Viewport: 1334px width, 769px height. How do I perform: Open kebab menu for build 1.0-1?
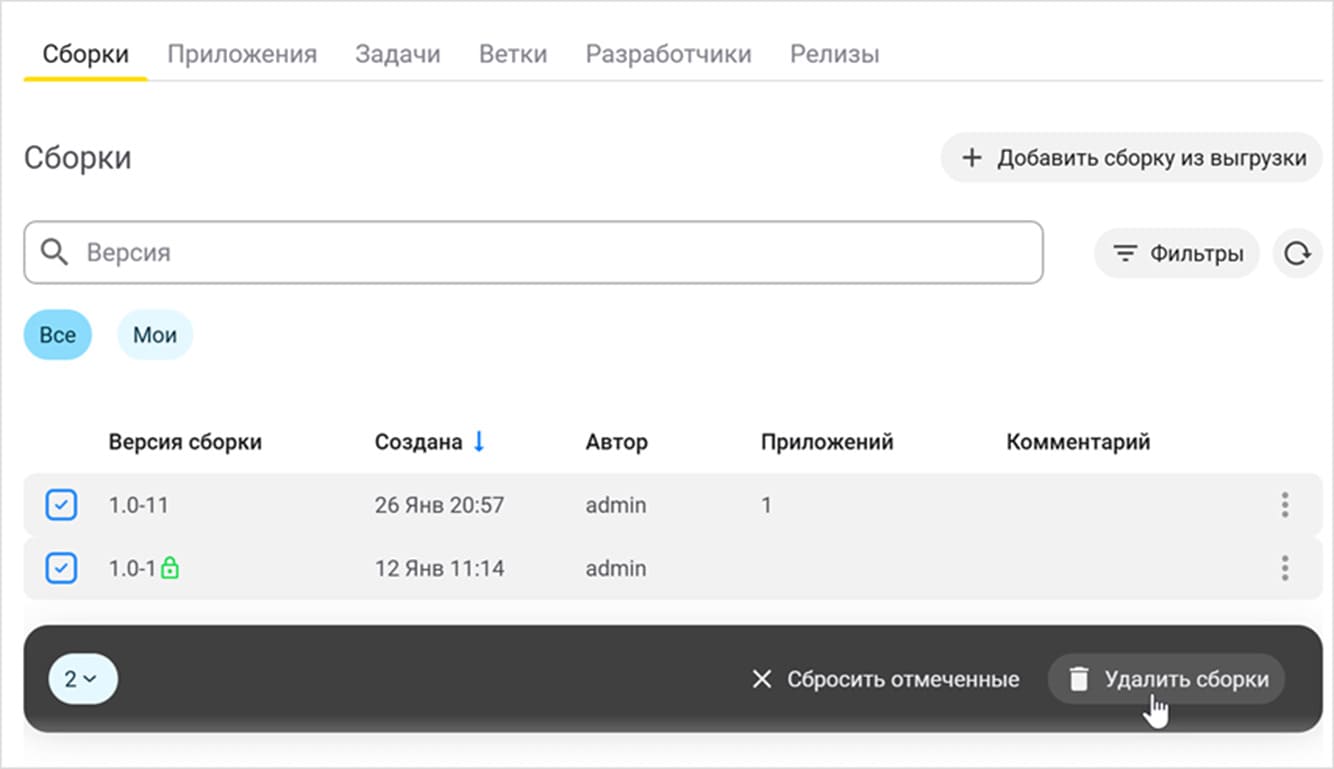(x=1285, y=568)
